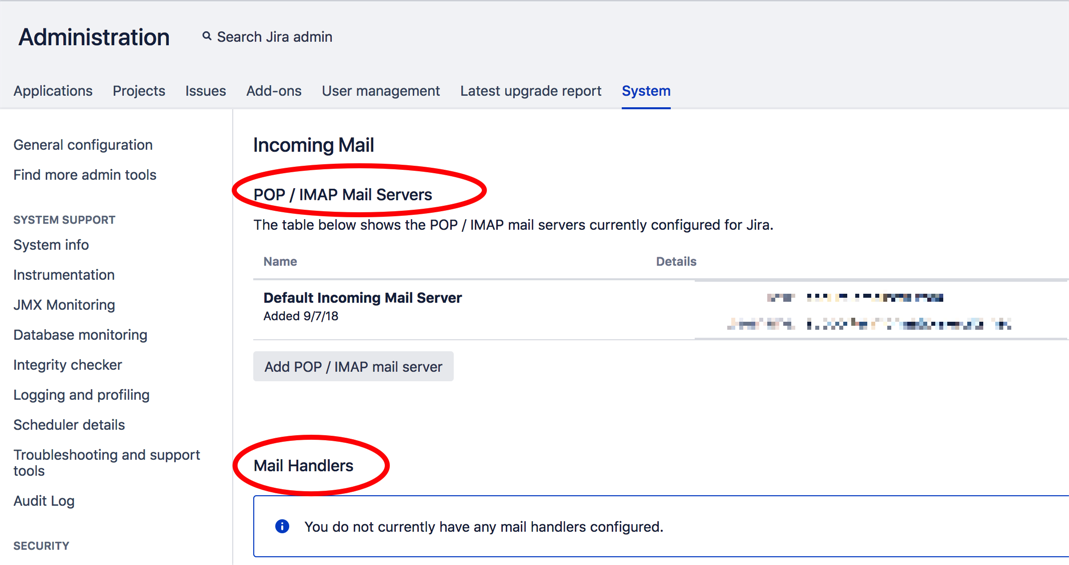Focus the Search Jira admin field

click(x=275, y=37)
